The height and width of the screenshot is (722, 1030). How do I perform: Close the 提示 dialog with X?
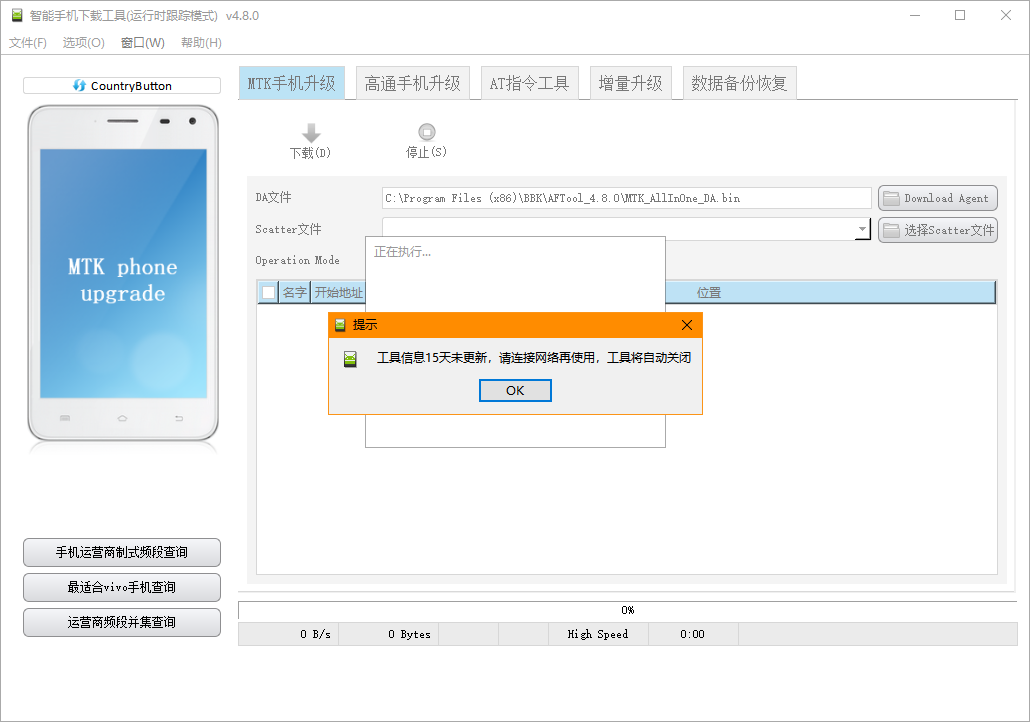pyautogui.click(x=686, y=325)
